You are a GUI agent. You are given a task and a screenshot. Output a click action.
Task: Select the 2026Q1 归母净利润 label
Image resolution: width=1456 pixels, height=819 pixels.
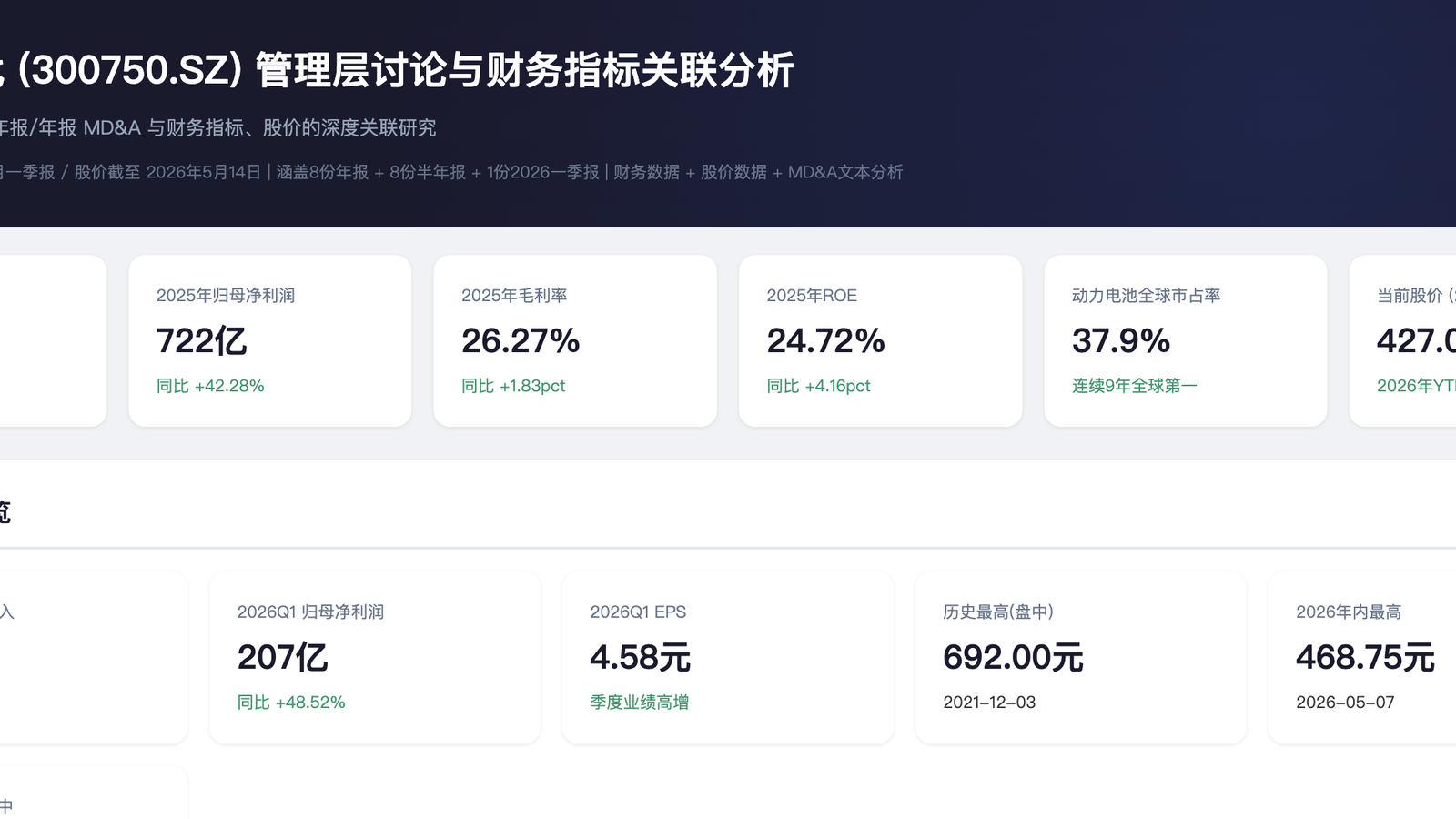tap(310, 612)
